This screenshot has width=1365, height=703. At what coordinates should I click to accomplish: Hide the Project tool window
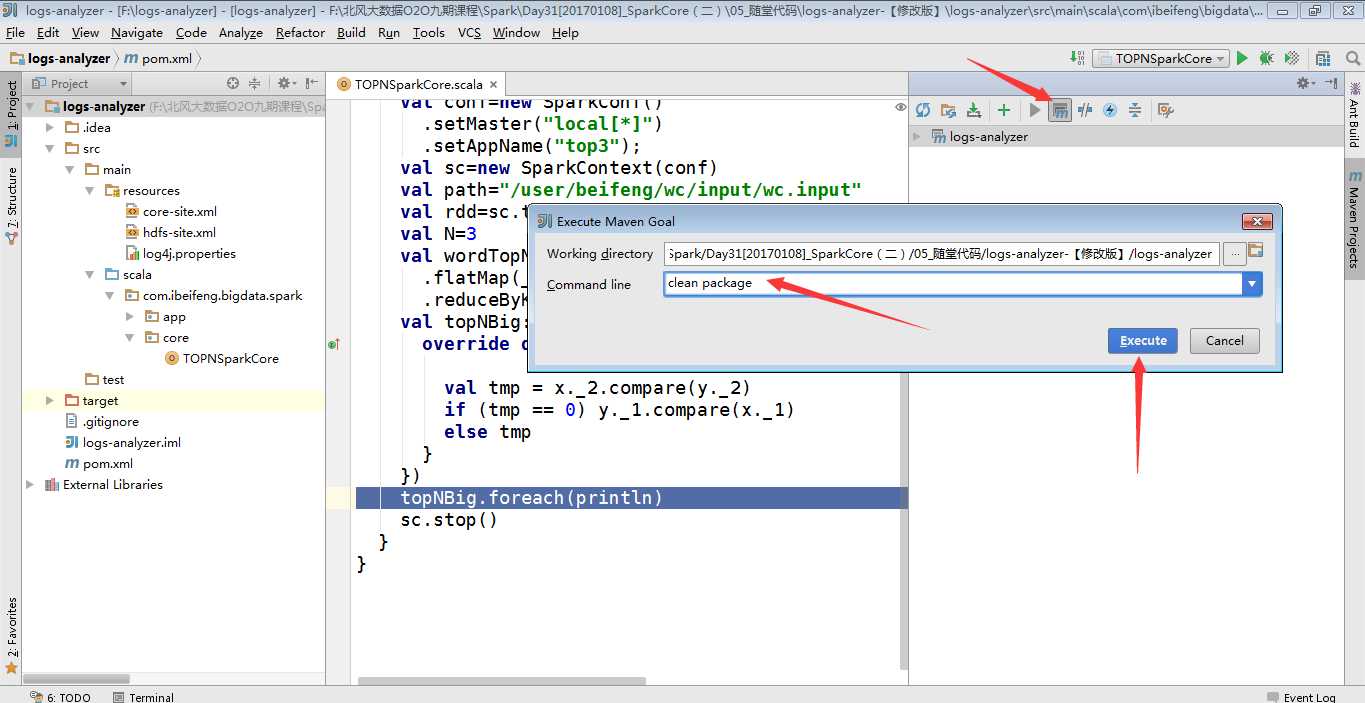312,84
